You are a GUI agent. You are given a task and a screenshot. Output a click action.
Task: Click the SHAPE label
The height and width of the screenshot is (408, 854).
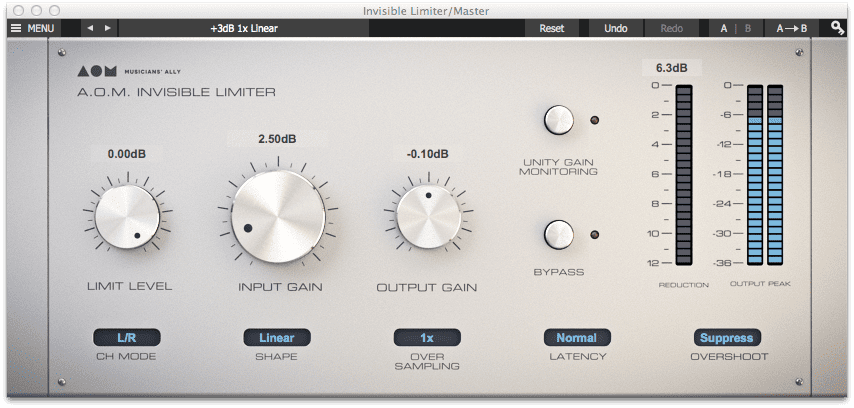(x=276, y=357)
